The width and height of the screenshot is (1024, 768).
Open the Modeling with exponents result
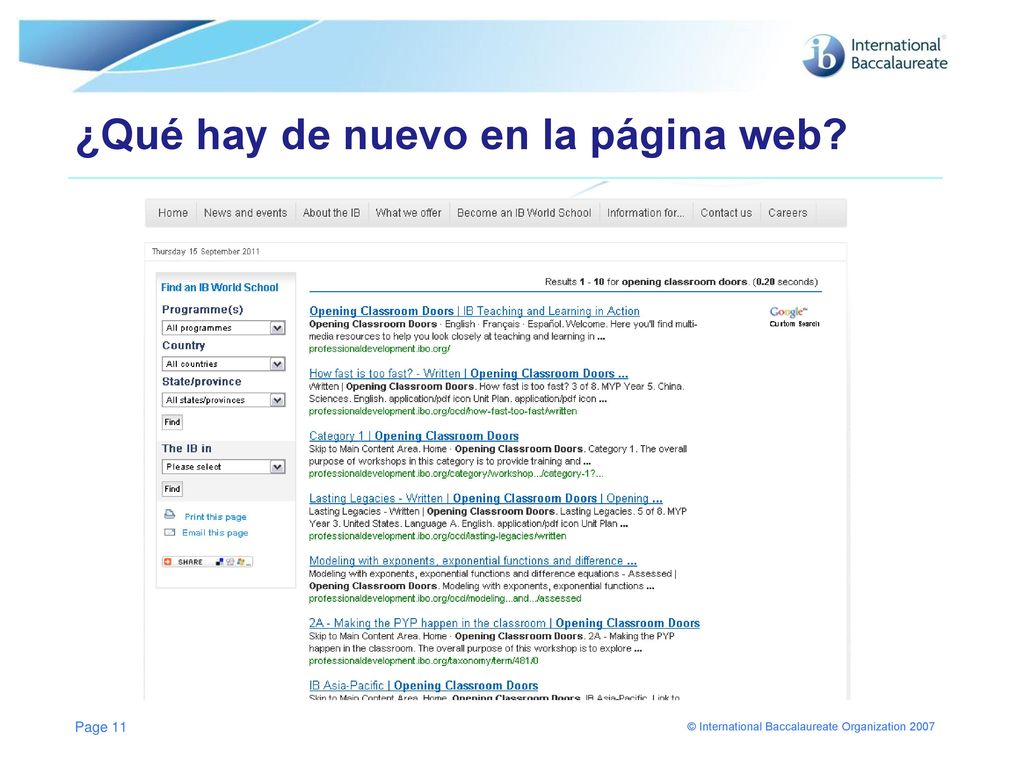(x=473, y=561)
